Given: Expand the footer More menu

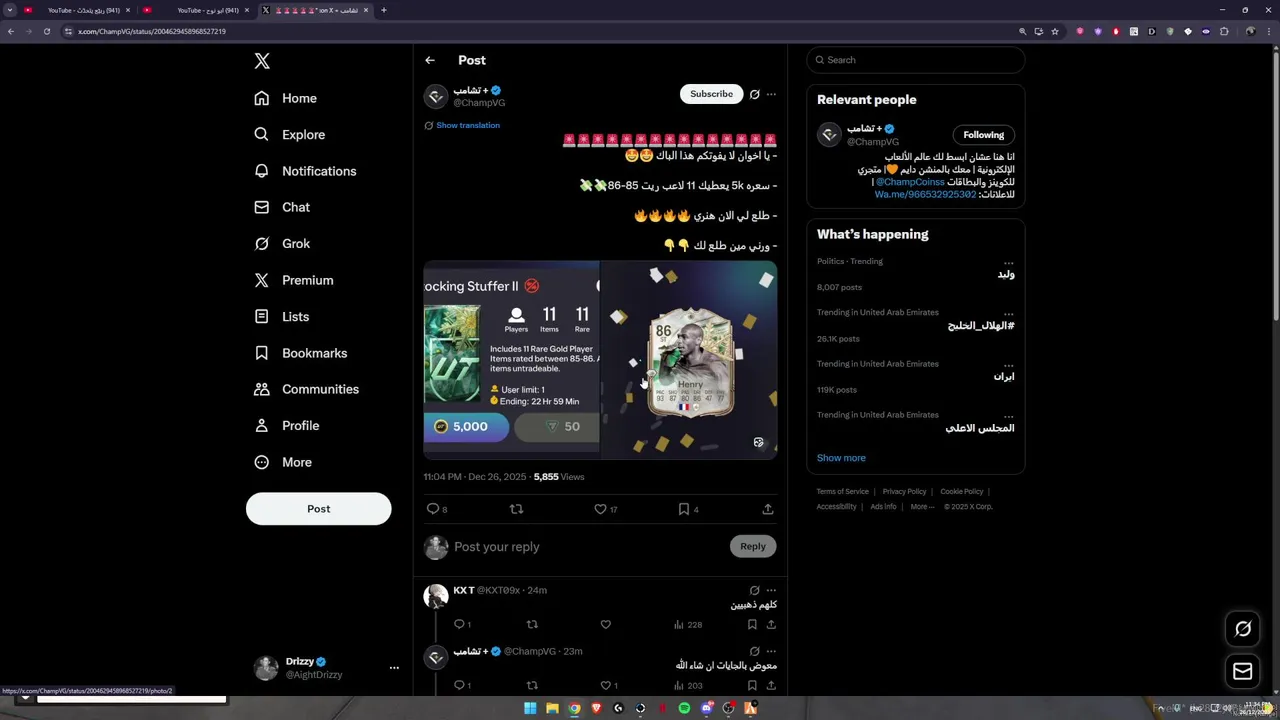Looking at the screenshot, I should 922,506.
